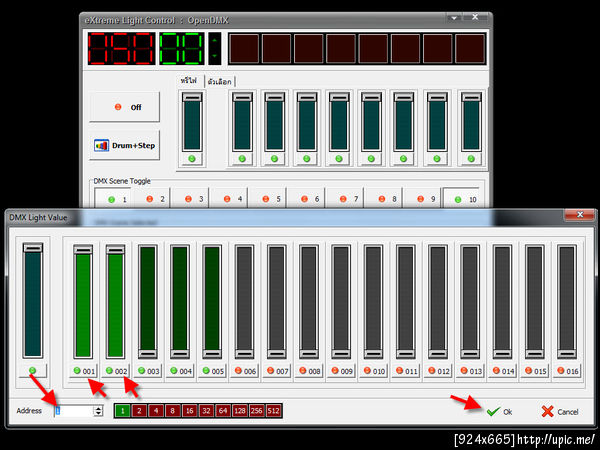Enable channel 009 toggle
Screen dimensions: 600x450
[x=341, y=371]
